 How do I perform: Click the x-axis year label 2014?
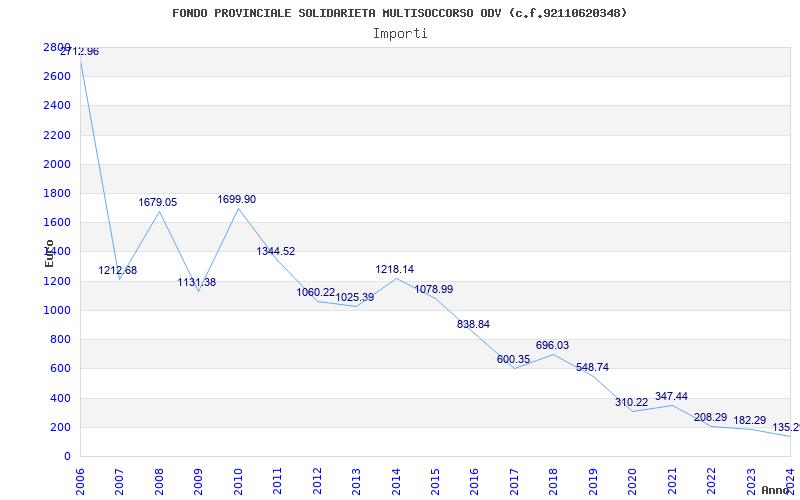click(x=396, y=482)
